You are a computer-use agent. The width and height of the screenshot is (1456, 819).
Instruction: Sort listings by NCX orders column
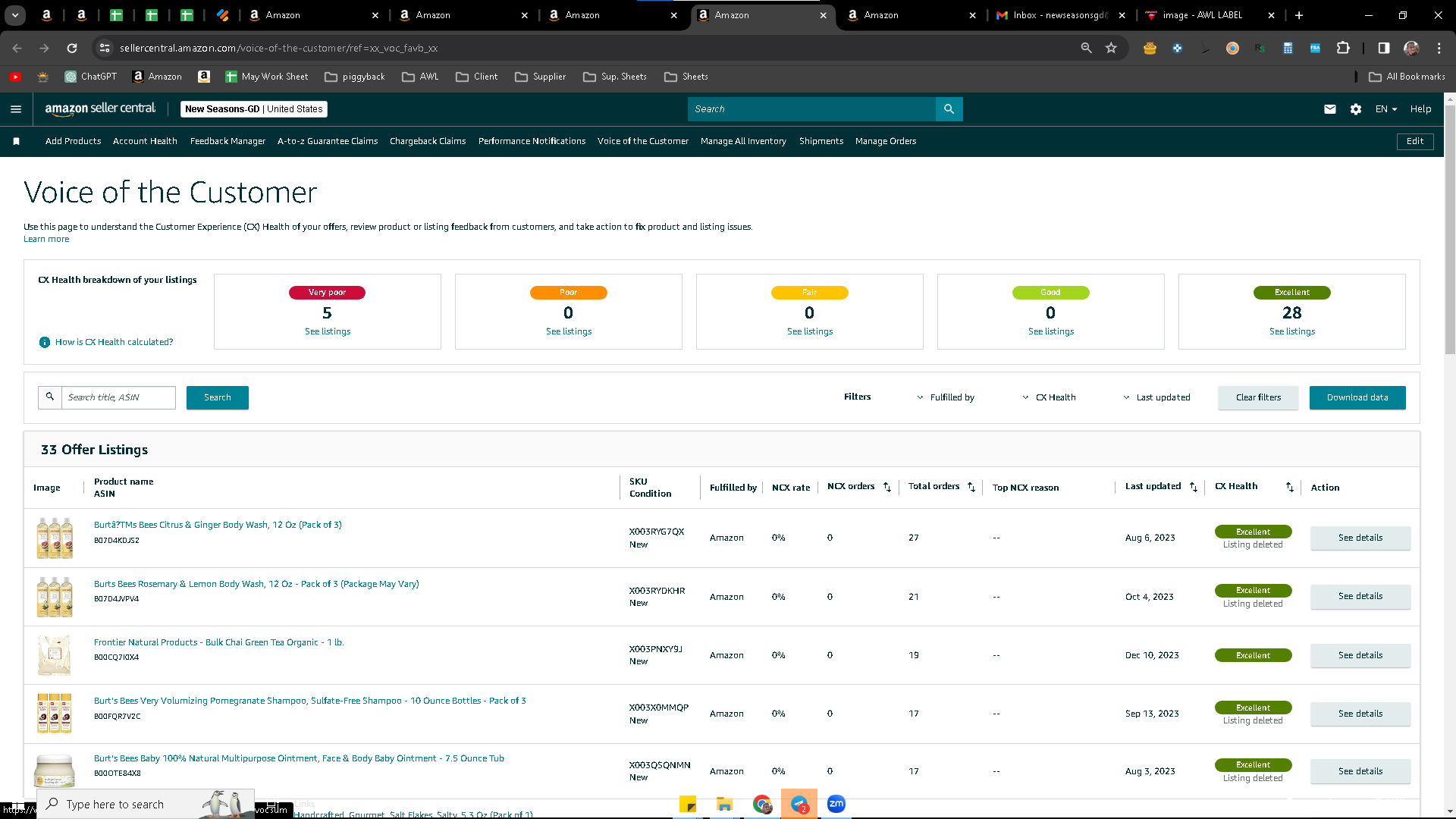pos(887,487)
